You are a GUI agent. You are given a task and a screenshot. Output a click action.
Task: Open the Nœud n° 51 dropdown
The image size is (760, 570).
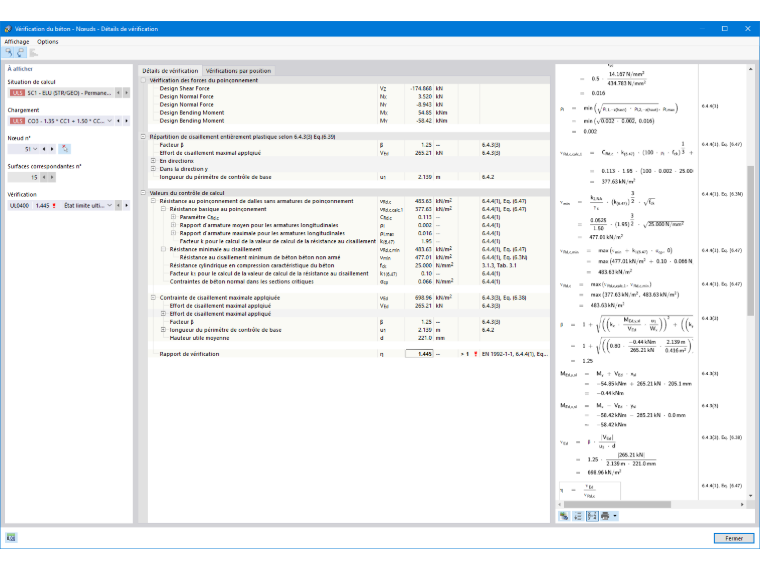click(x=35, y=149)
